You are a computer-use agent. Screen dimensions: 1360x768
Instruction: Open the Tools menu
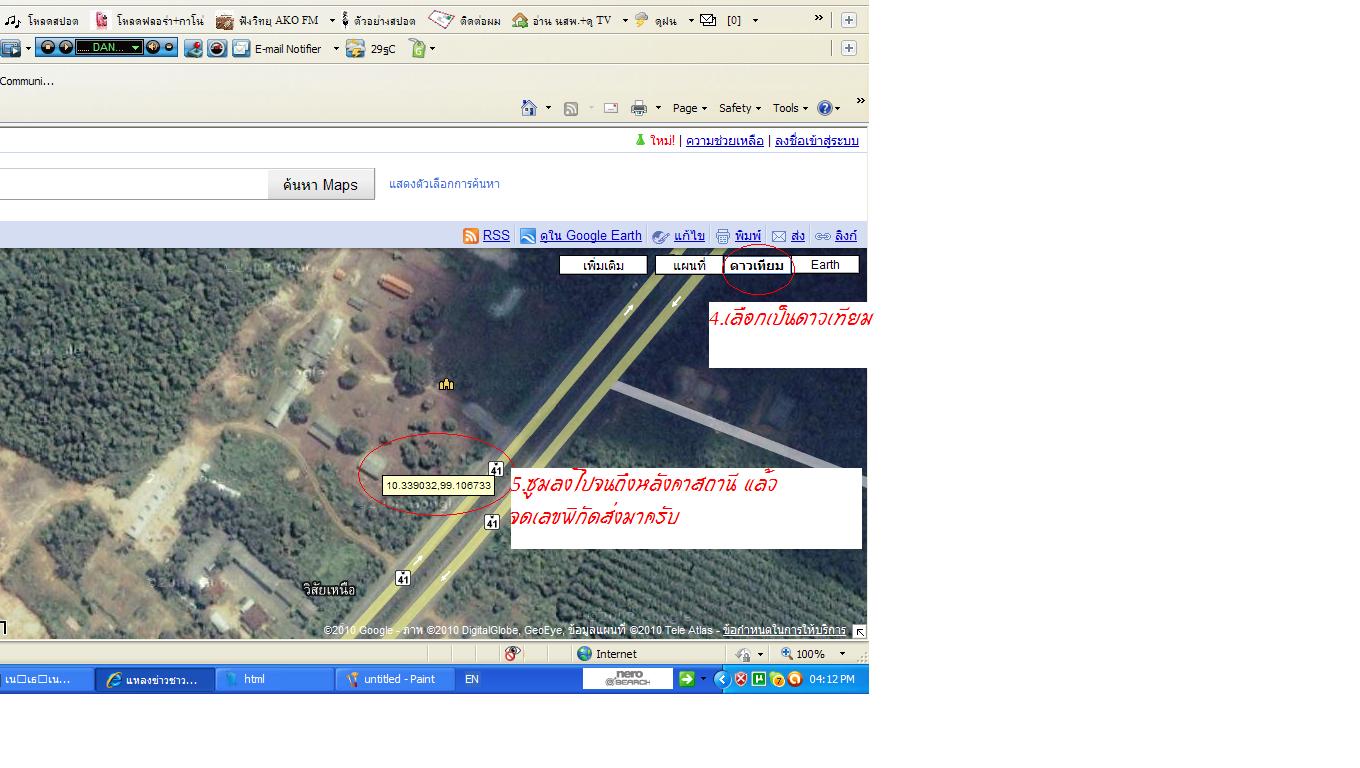[790, 108]
